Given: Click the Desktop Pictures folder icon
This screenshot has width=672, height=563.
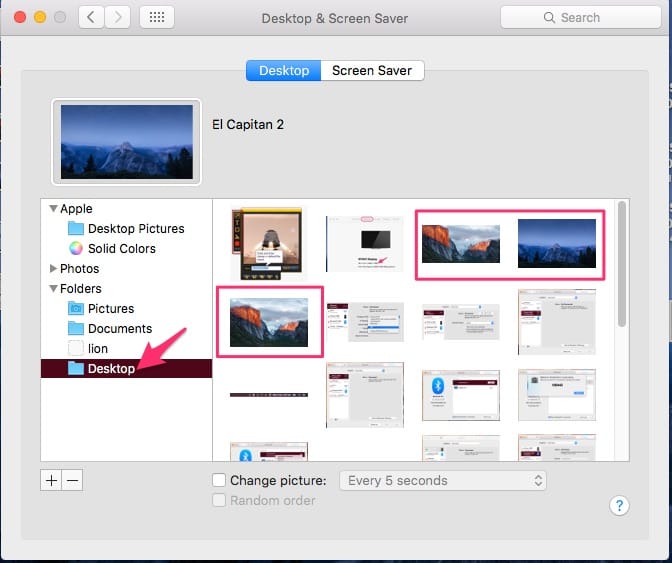Looking at the screenshot, I should pyautogui.click(x=76, y=228).
